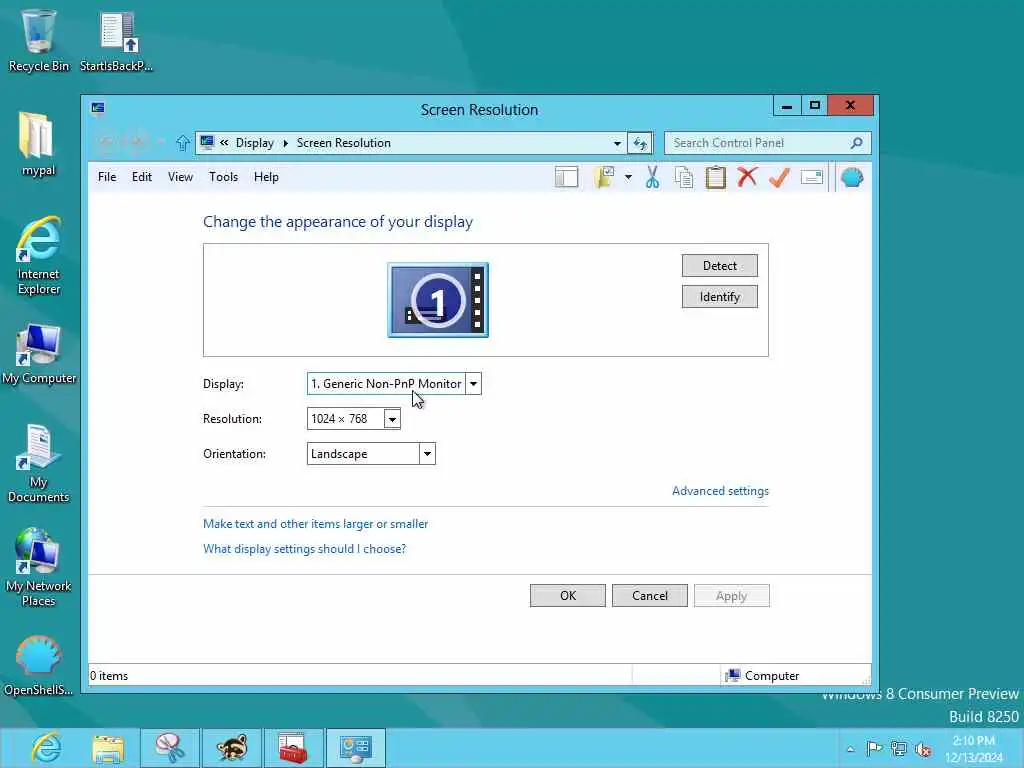Click the search magnifier icon
The image size is (1024, 768).
click(x=857, y=143)
